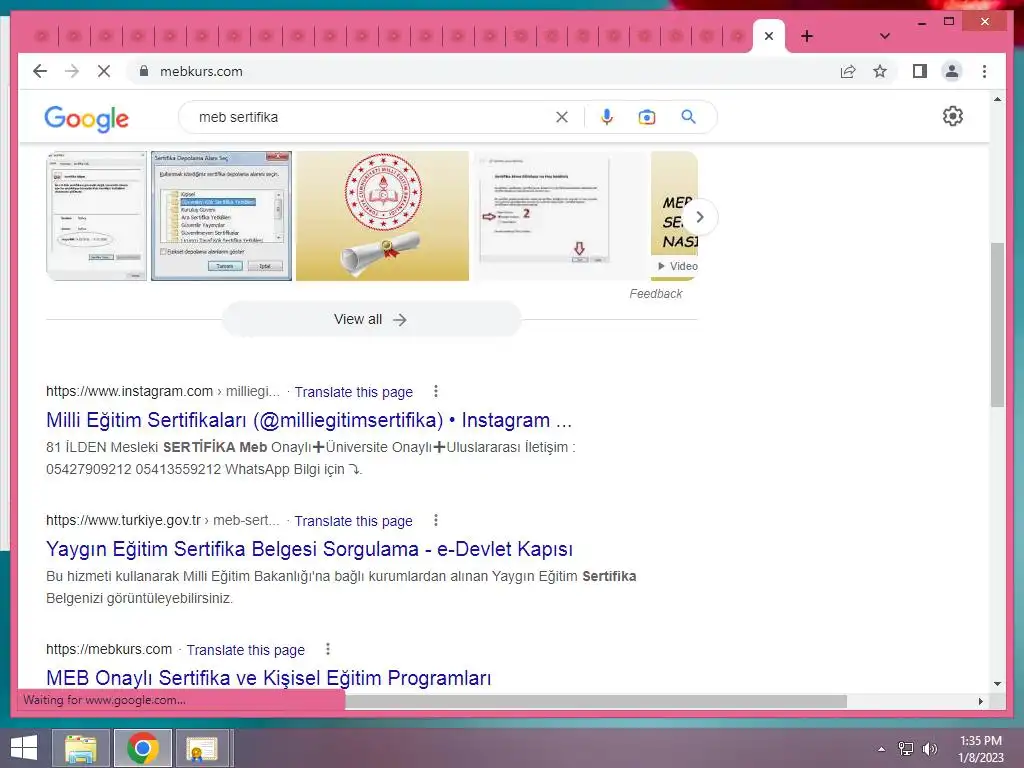Viewport: 1024px width, 768px height.
Task: Translate the Instagram result page
Action: pos(353,392)
